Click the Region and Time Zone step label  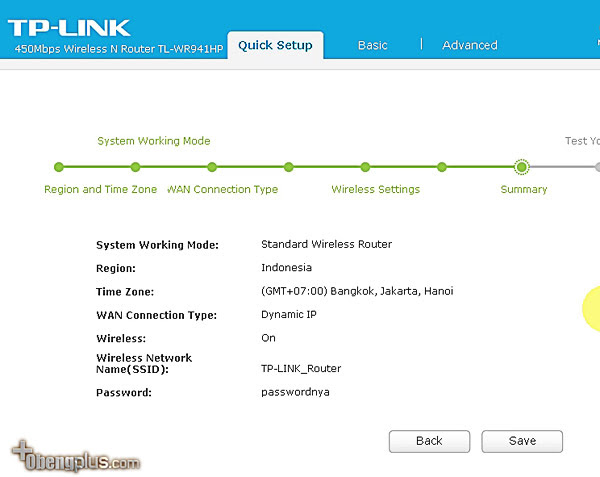click(x=100, y=189)
